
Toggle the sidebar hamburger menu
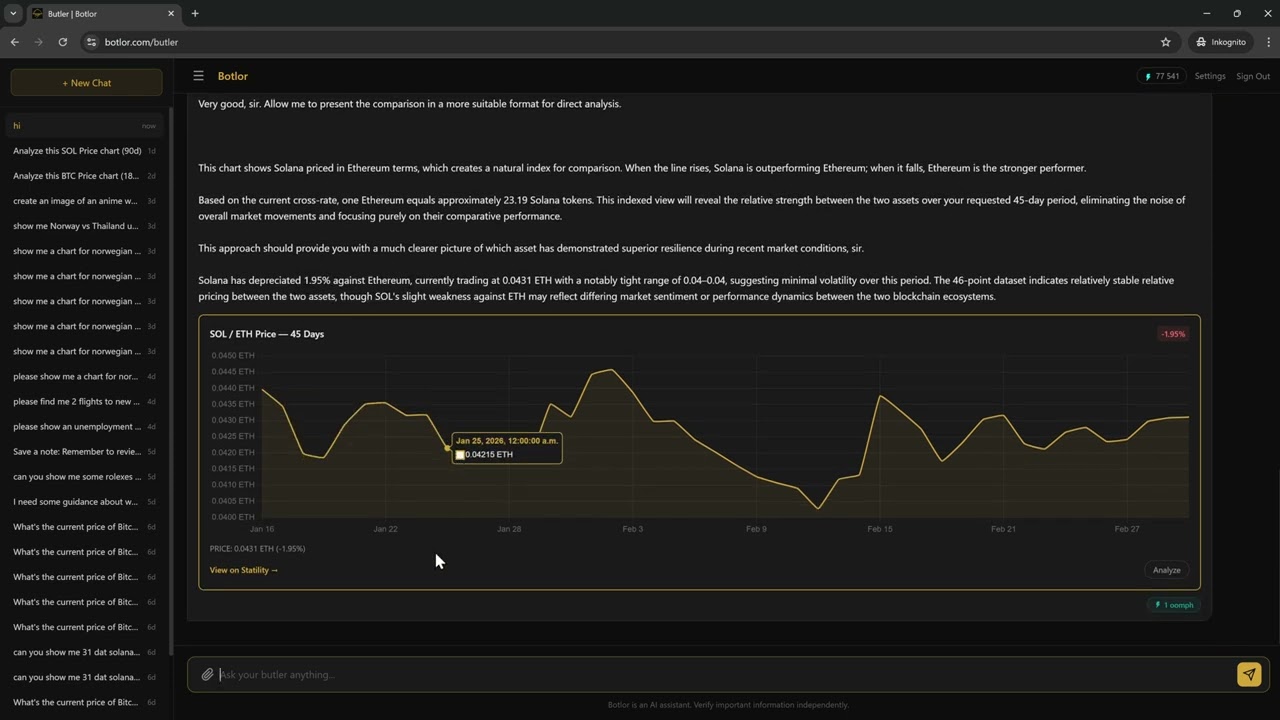tap(198, 76)
